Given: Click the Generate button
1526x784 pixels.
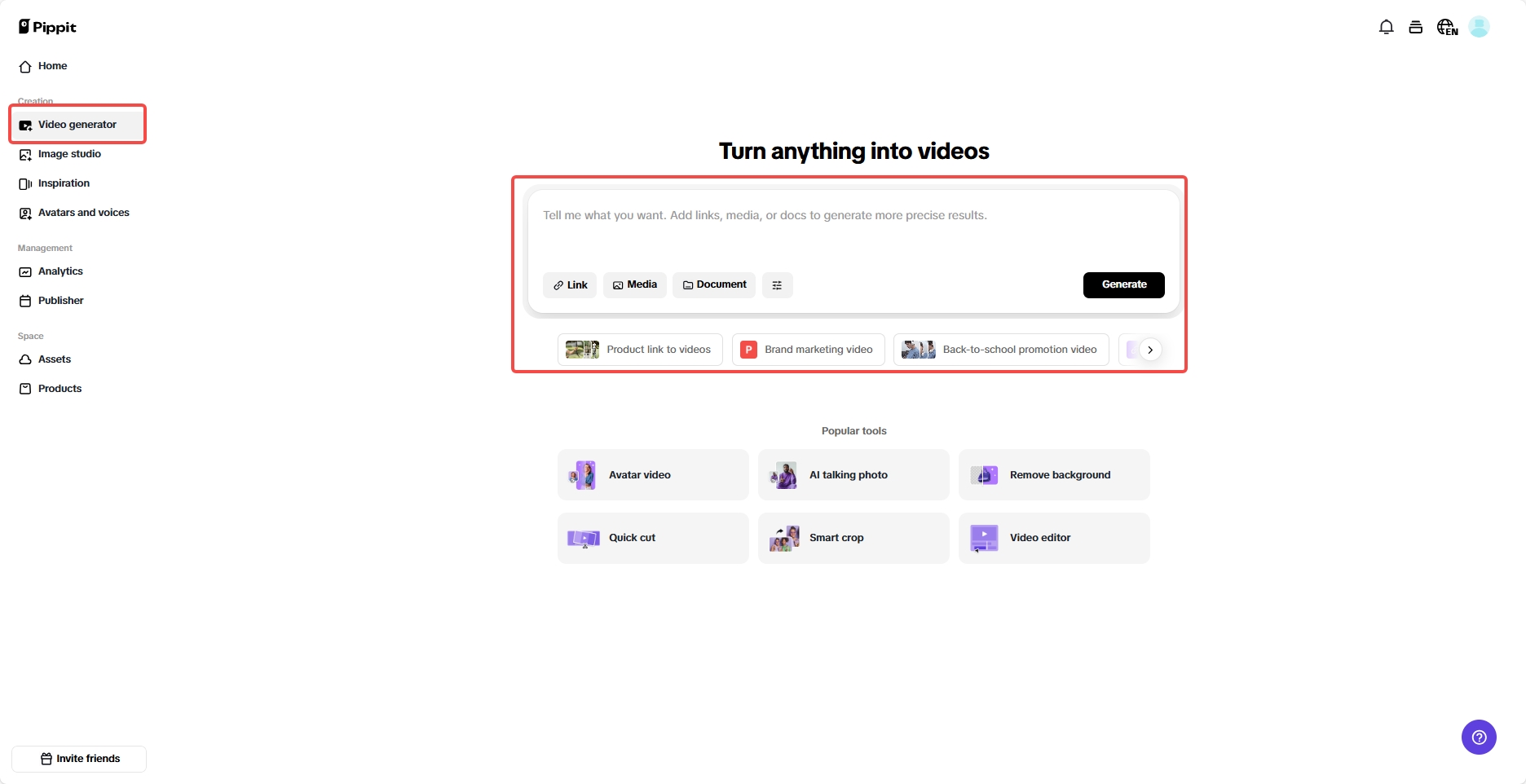Looking at the screenshot, I should 1123,284.
